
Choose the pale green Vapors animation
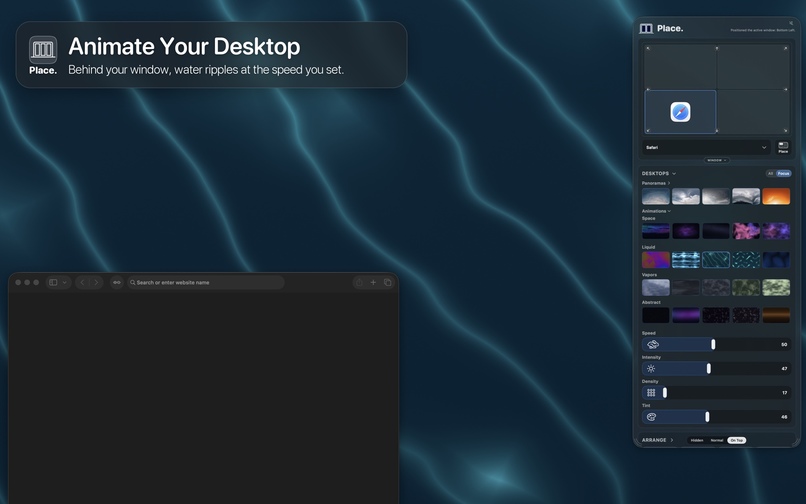point(776,287)
